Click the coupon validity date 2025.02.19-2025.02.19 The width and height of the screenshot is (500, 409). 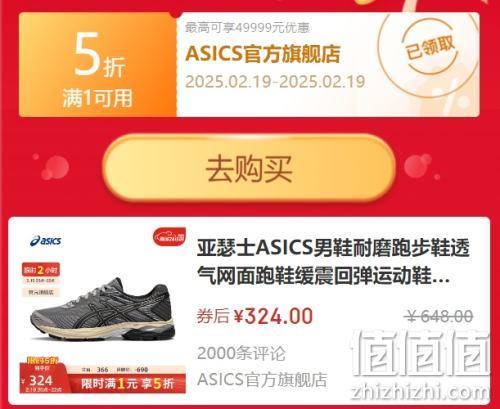click(x=275, y=82)
